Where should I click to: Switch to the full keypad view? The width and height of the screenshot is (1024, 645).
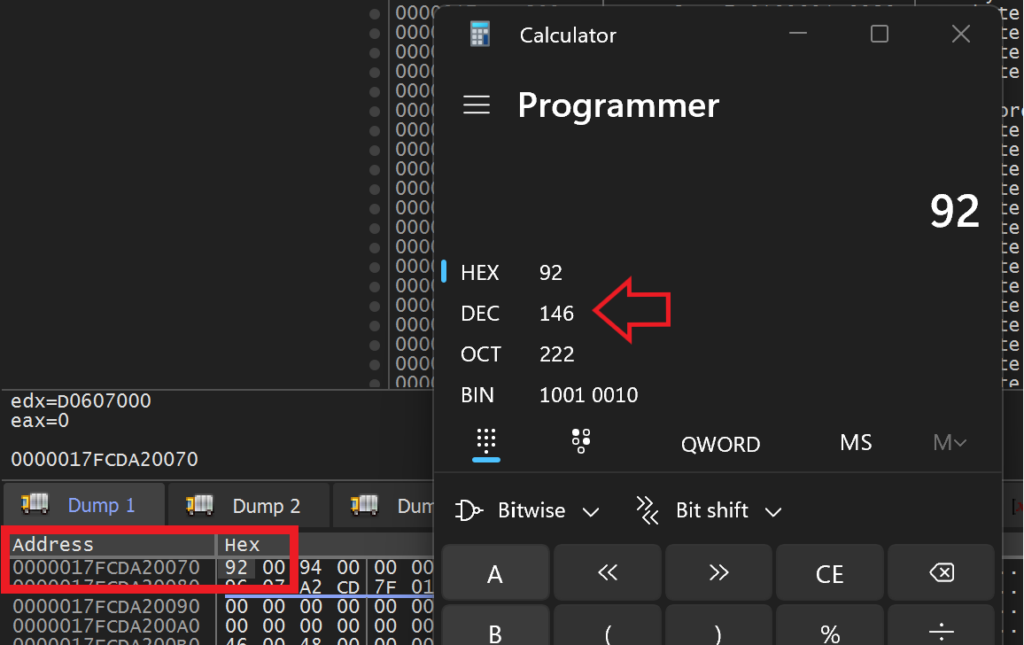point(486,442)
